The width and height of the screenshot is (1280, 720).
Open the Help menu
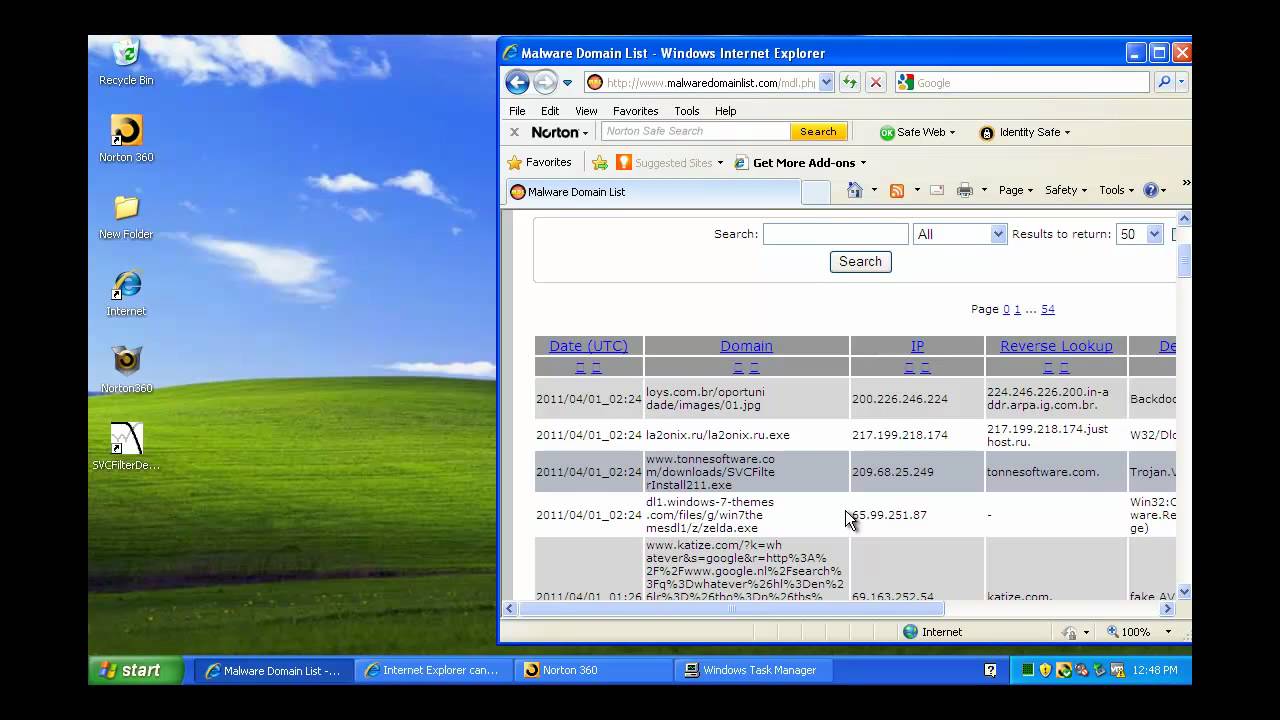click(x=725, y=111)
